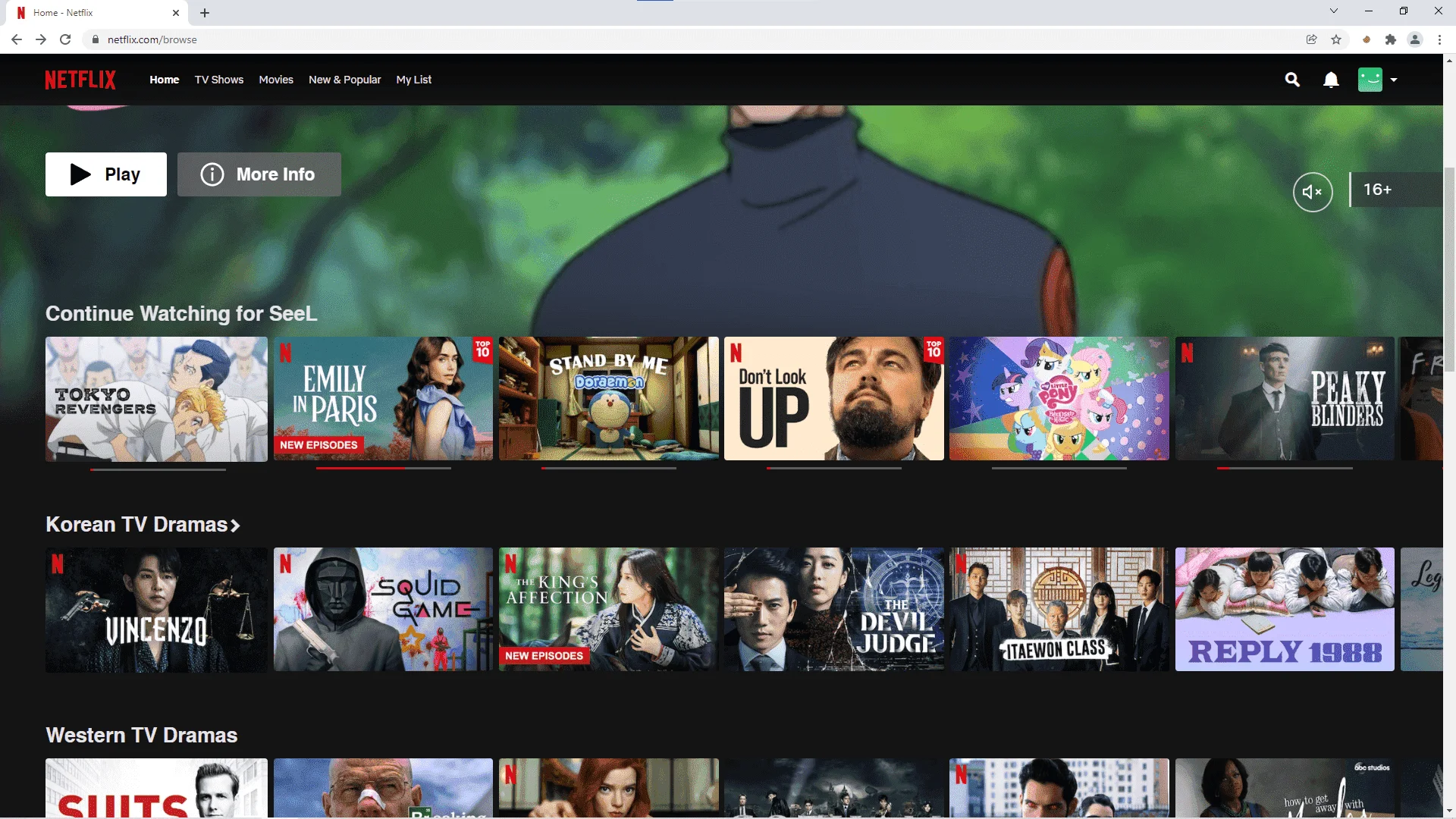Close the Home - Netflix tab

tap(176, 13)
